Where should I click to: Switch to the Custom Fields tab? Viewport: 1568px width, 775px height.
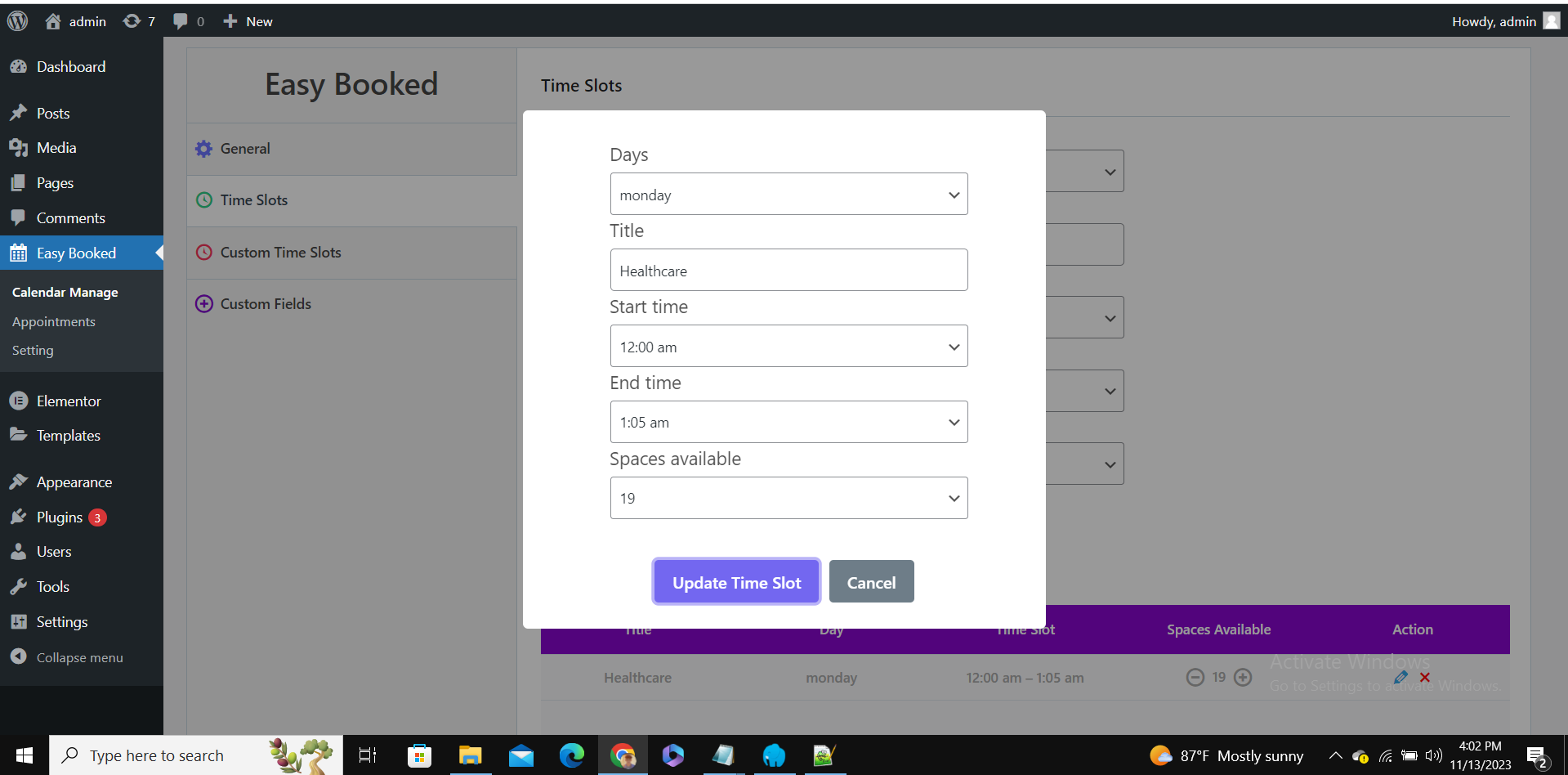352,304
